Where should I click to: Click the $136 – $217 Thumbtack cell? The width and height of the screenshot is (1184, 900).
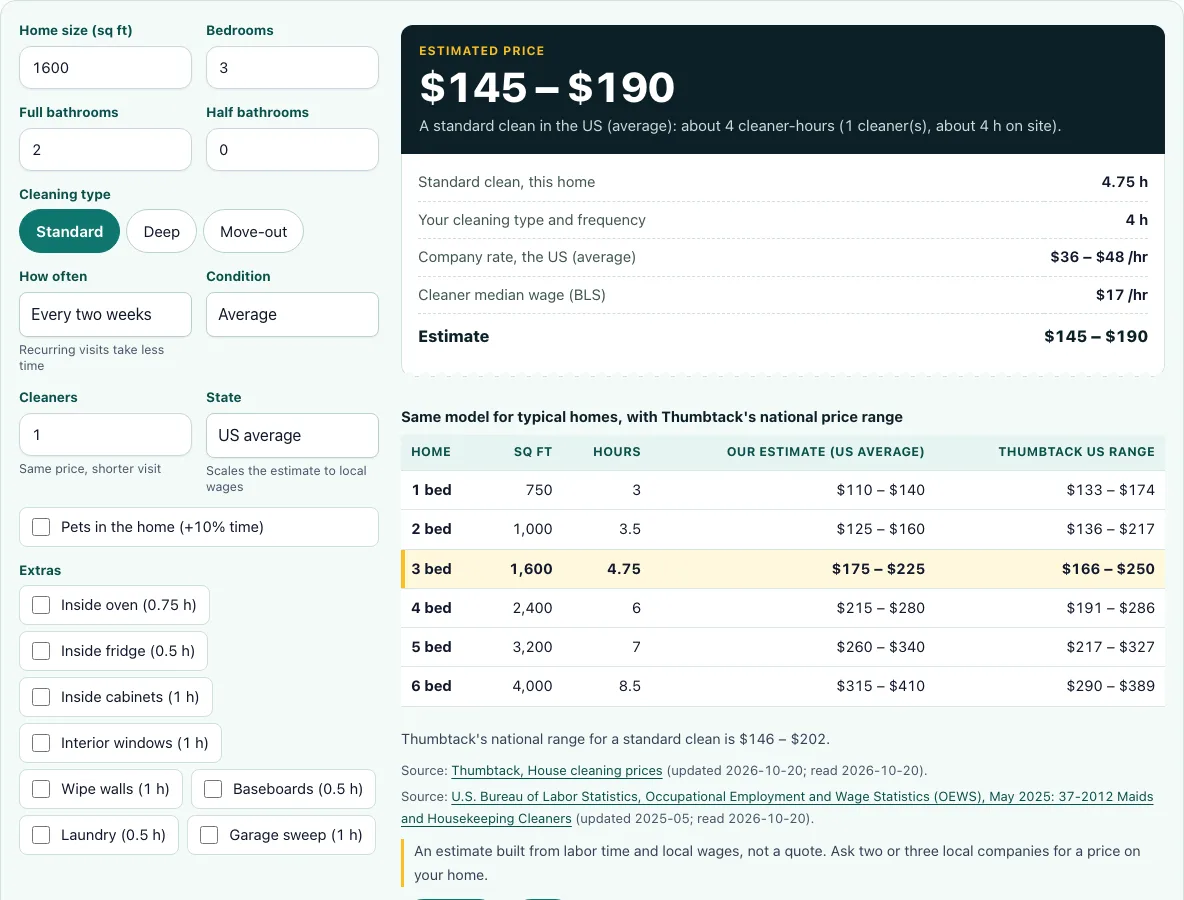click(1110, 529)
